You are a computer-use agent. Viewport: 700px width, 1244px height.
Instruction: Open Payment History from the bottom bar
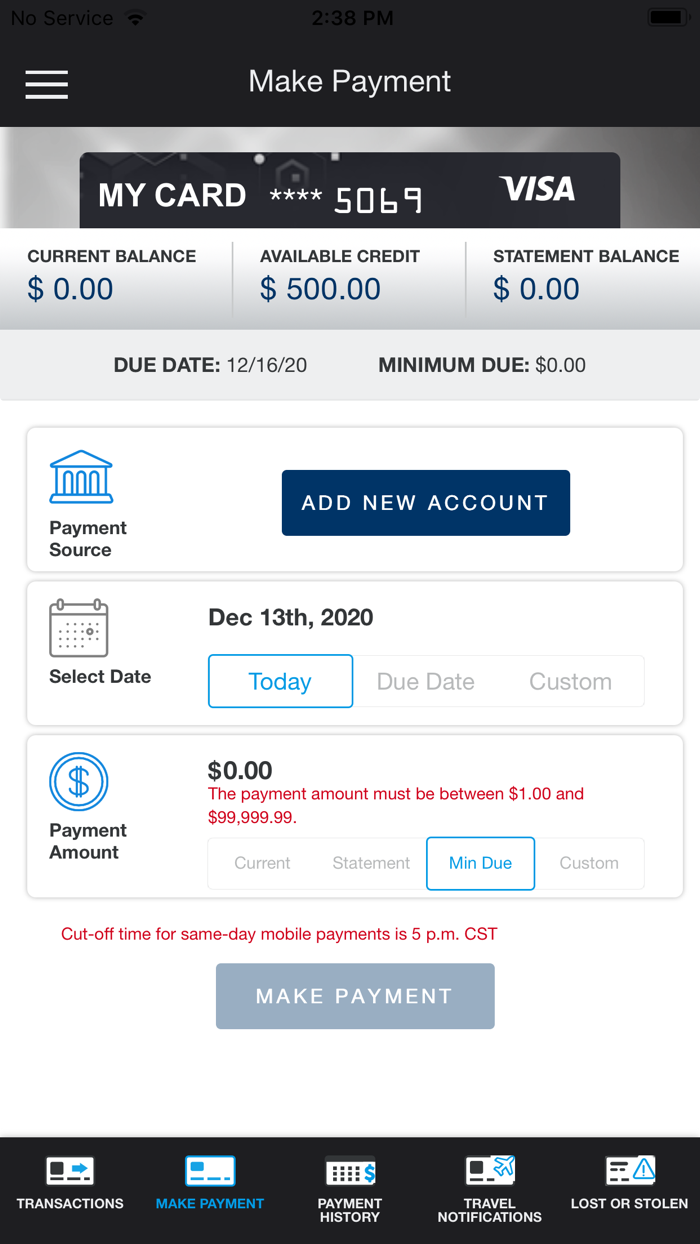[x=349, y=1190]
